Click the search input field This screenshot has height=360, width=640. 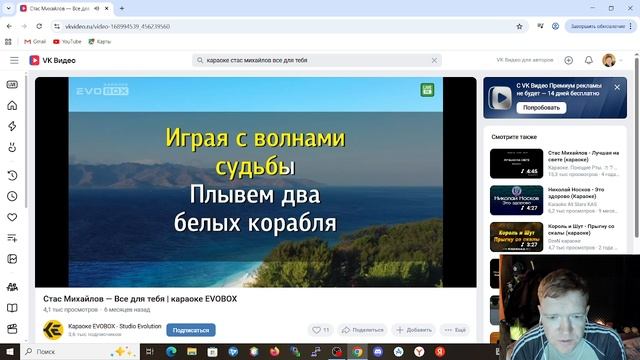click(x=316, y=60)
